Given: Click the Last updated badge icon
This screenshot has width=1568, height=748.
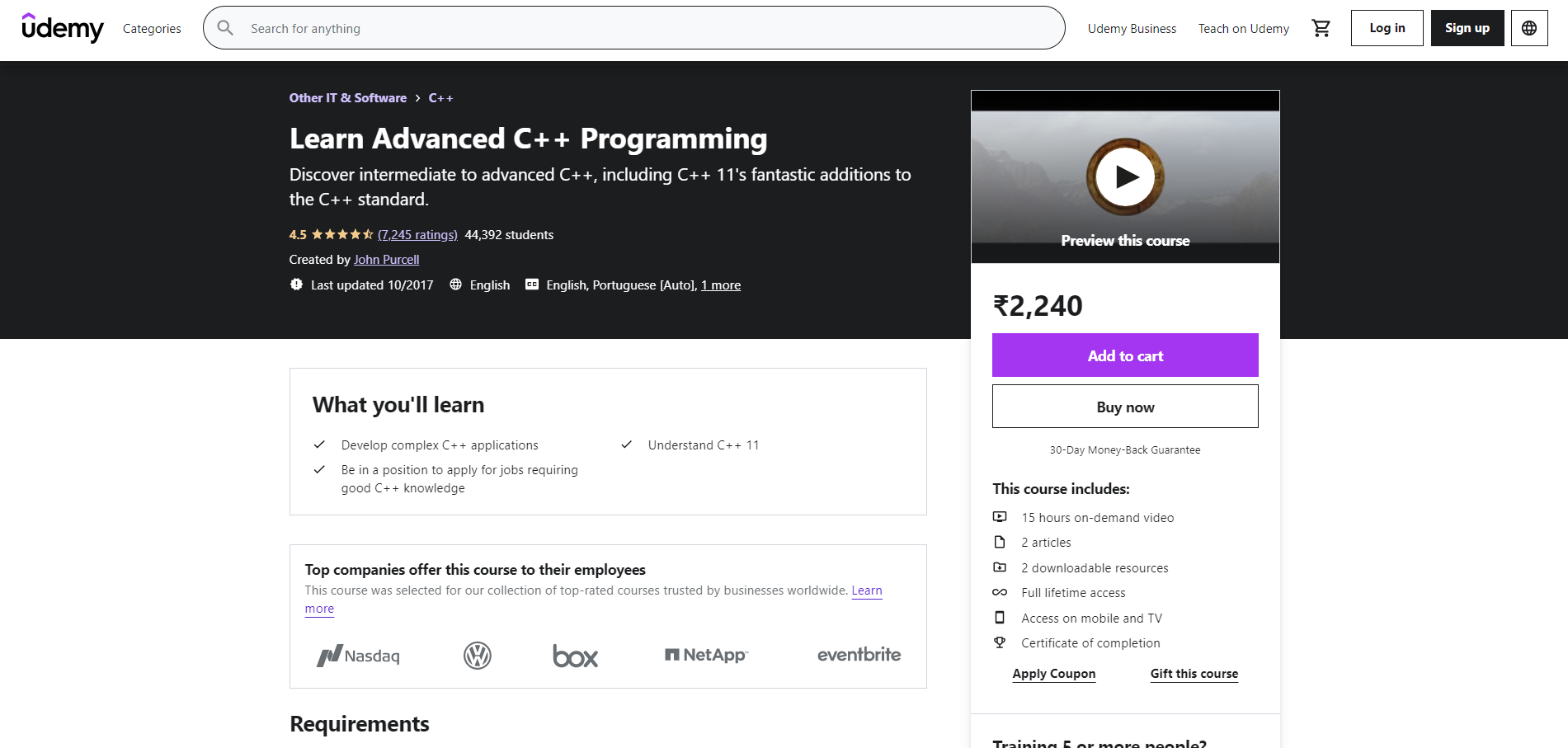Looking at the screenshot, I should click(296, 285).
